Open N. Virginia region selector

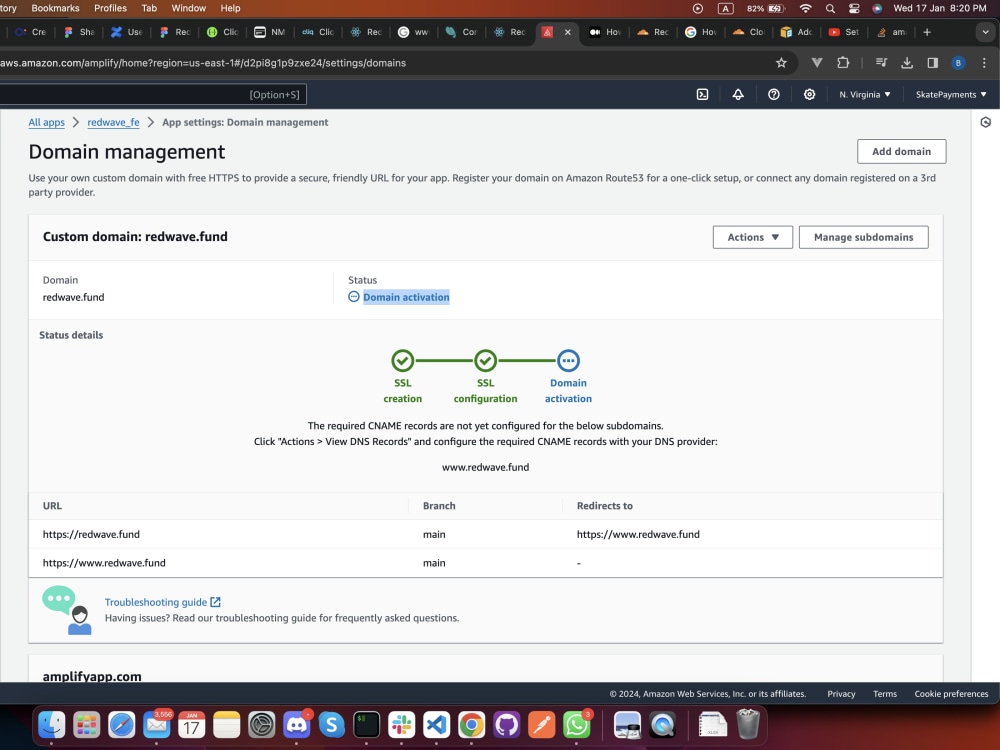865,94
